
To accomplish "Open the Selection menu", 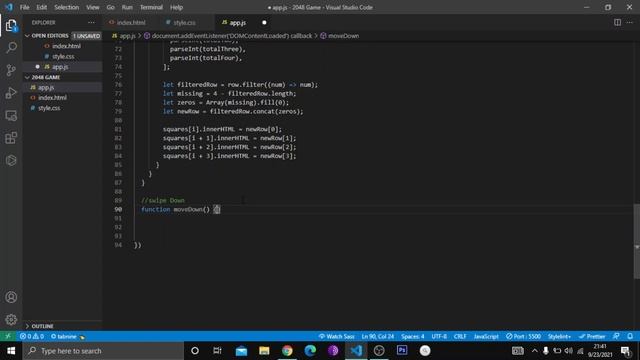I will tap(67, 7).
